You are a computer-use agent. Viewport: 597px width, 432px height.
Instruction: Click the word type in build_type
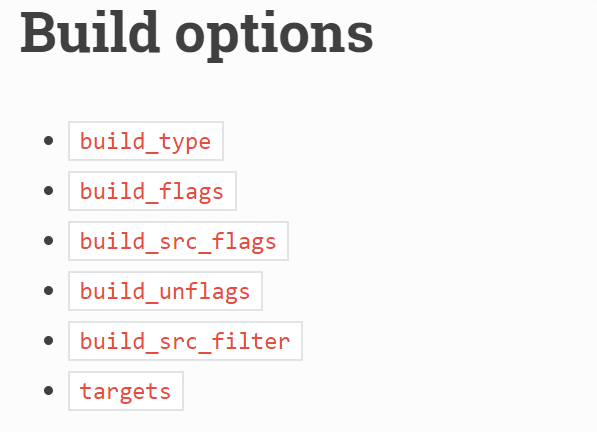[185, 143]
